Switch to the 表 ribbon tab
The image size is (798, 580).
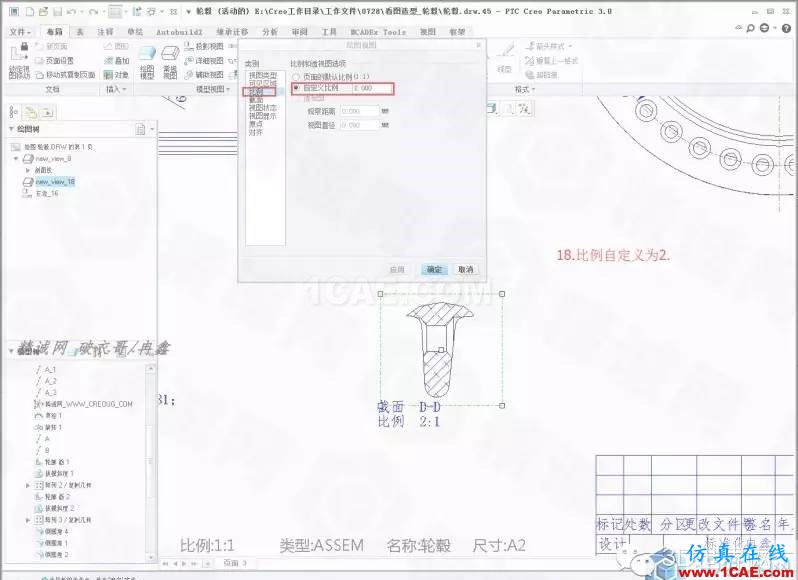coord(80,32)
